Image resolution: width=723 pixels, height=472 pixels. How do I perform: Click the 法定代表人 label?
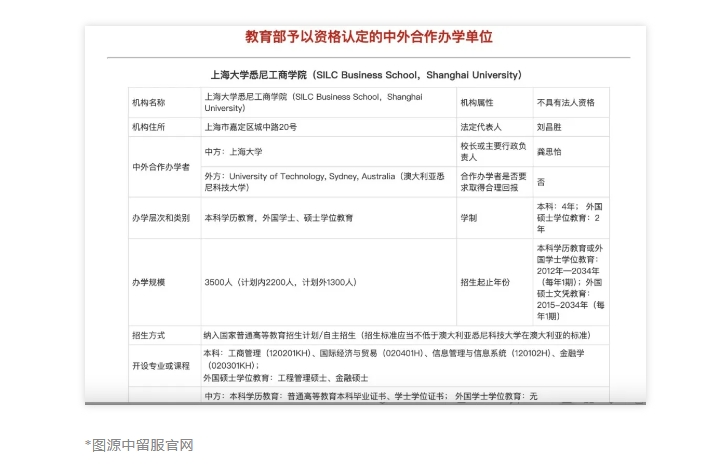click(481, 127)
